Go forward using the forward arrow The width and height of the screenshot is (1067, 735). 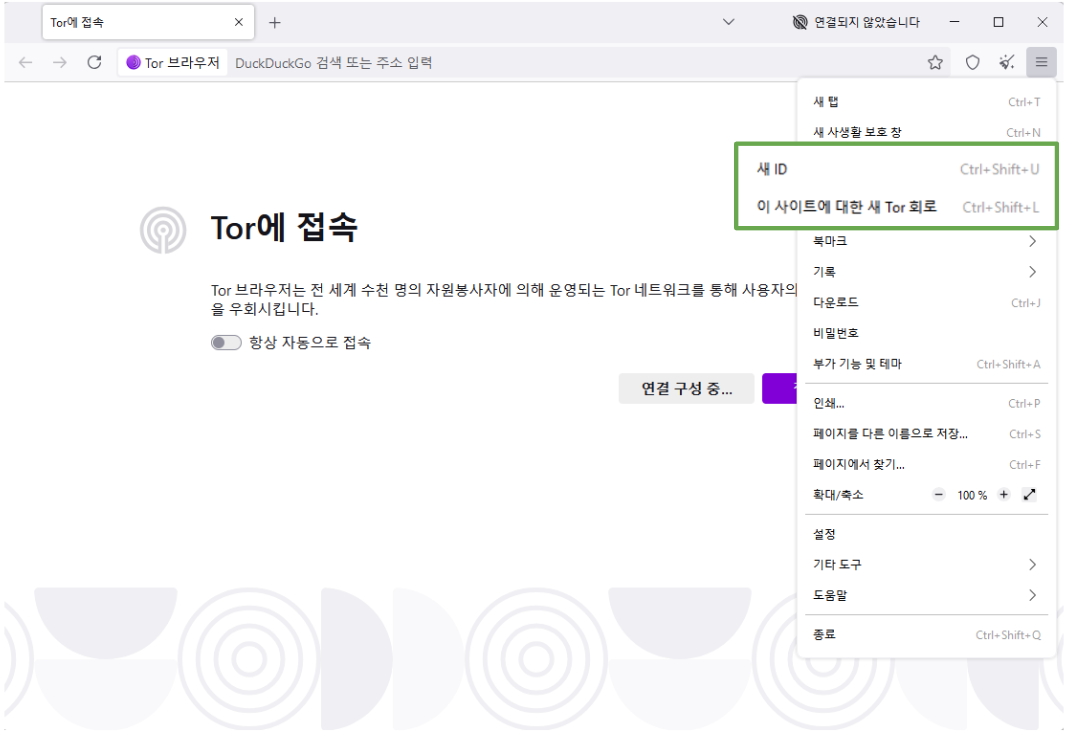(59, 61)
